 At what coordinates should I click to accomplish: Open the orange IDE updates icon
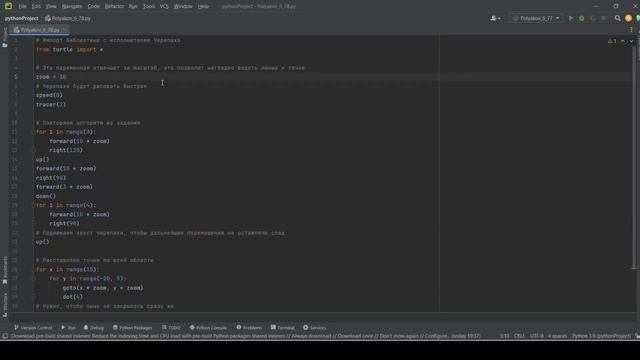pos(628,18)
